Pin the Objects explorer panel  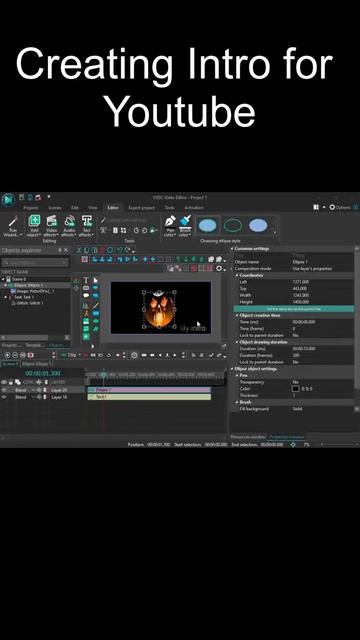(60, 250)
